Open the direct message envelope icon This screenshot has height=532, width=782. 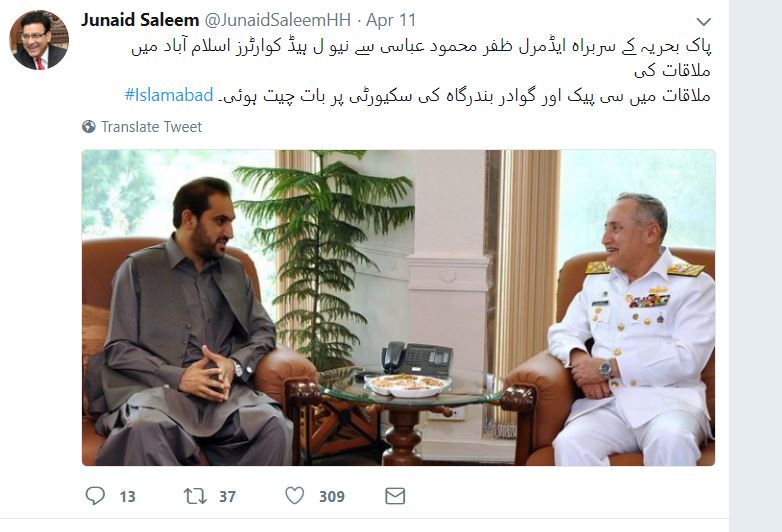[395, 496]
